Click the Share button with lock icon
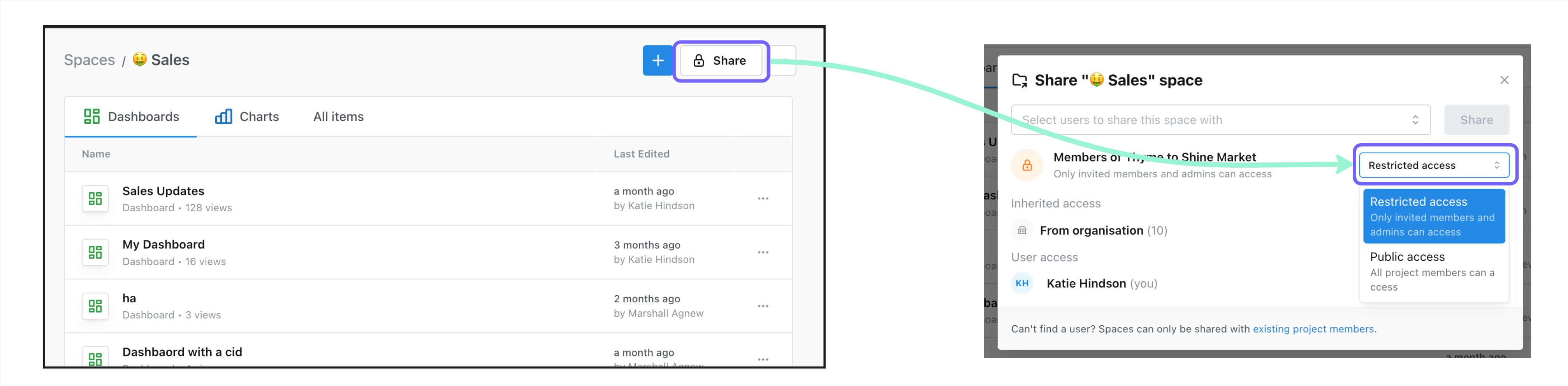 [721, 60]
